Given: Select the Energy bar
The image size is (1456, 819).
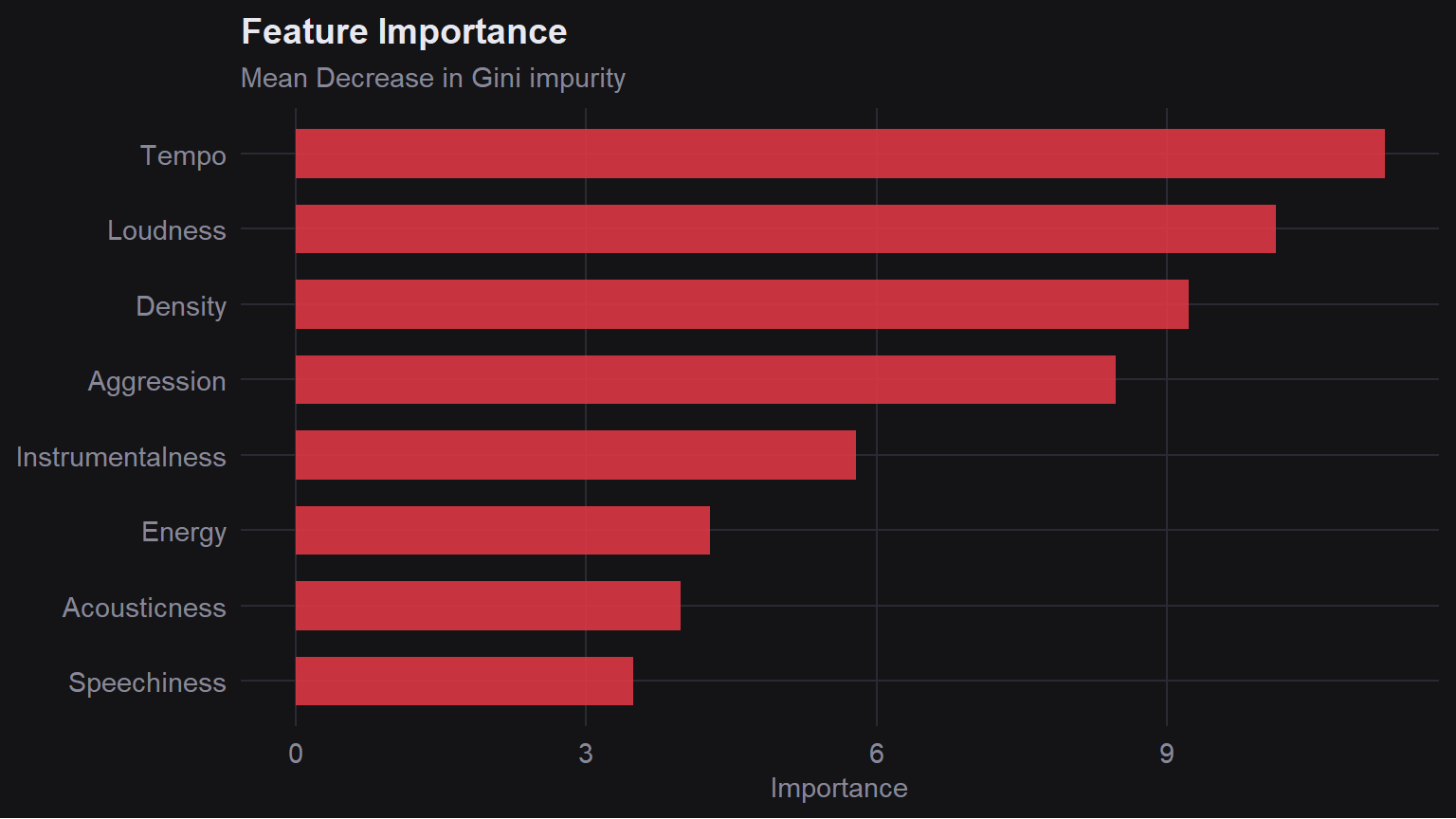Looking at the screenshot, I should pyautogui.click(x=502, y=531).
